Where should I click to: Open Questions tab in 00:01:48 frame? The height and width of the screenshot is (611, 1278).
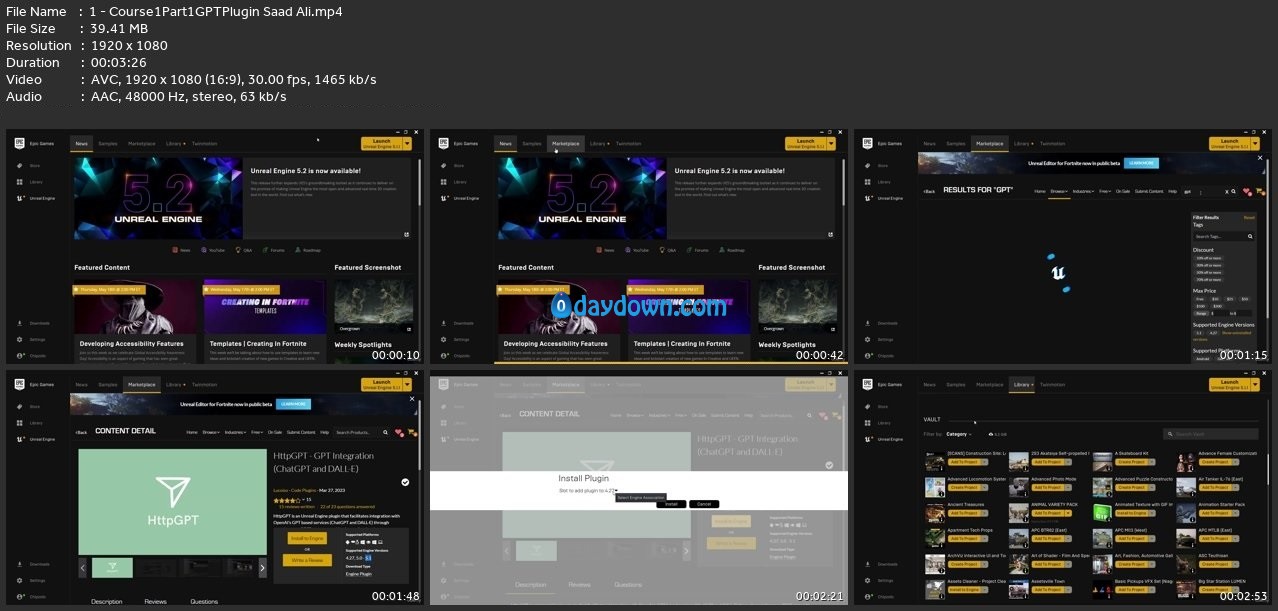[204, 601]
